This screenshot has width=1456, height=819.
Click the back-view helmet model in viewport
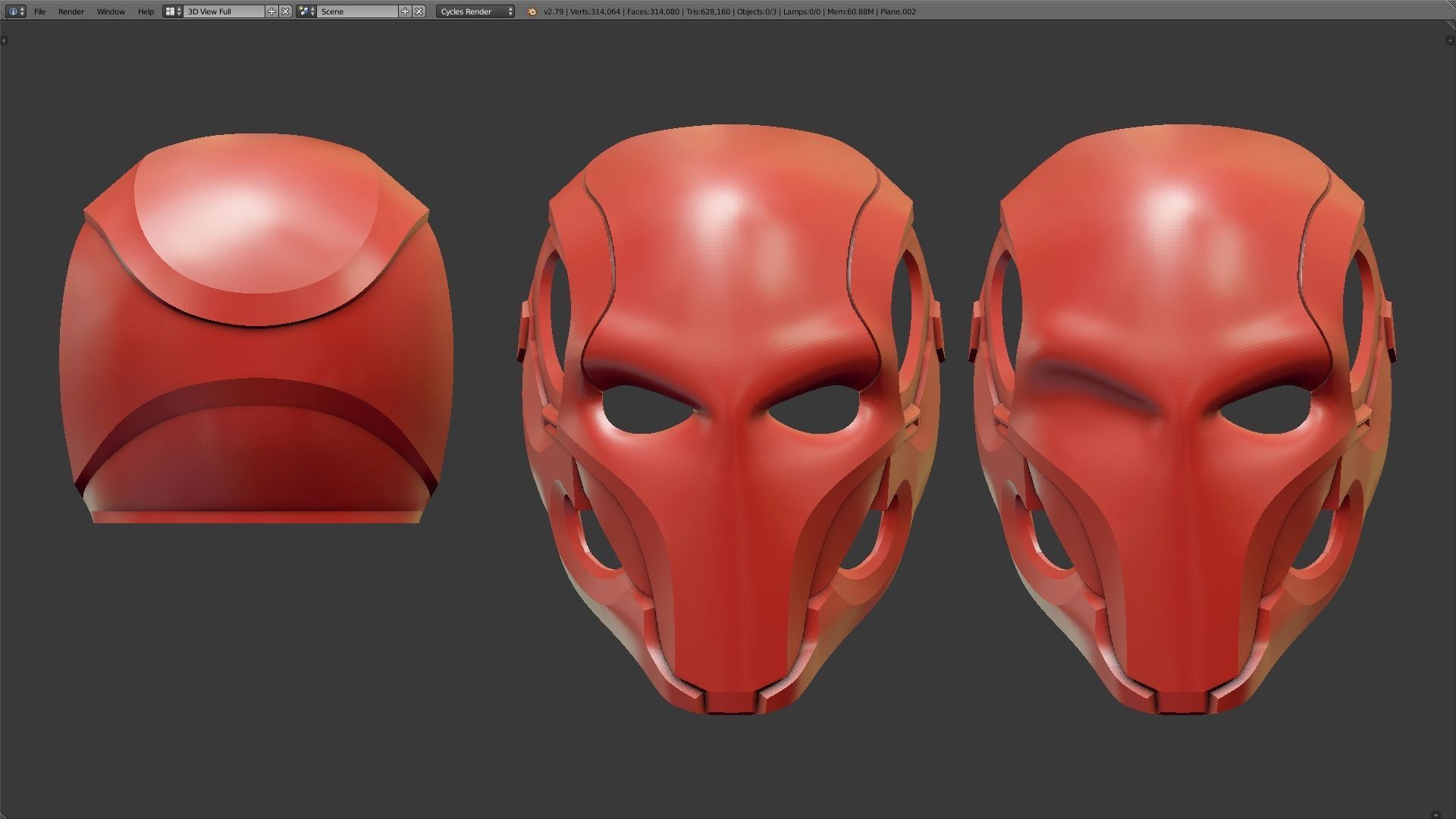coord(256,328)
